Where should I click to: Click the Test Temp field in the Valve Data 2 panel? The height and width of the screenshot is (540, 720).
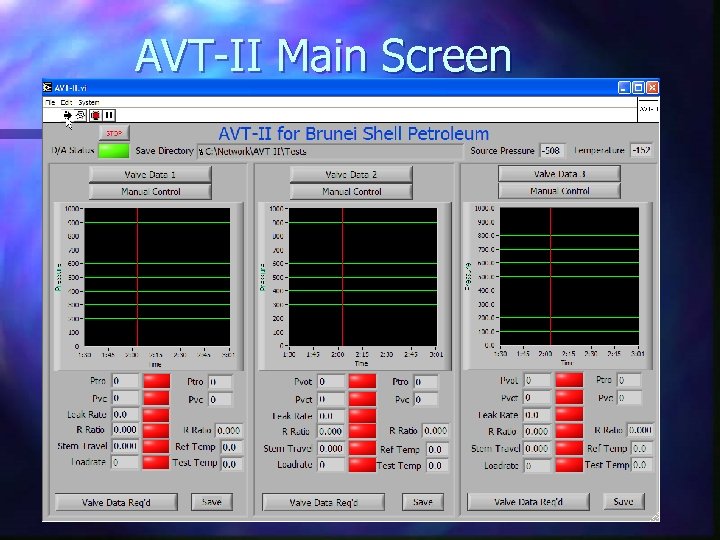pos(438,465)
